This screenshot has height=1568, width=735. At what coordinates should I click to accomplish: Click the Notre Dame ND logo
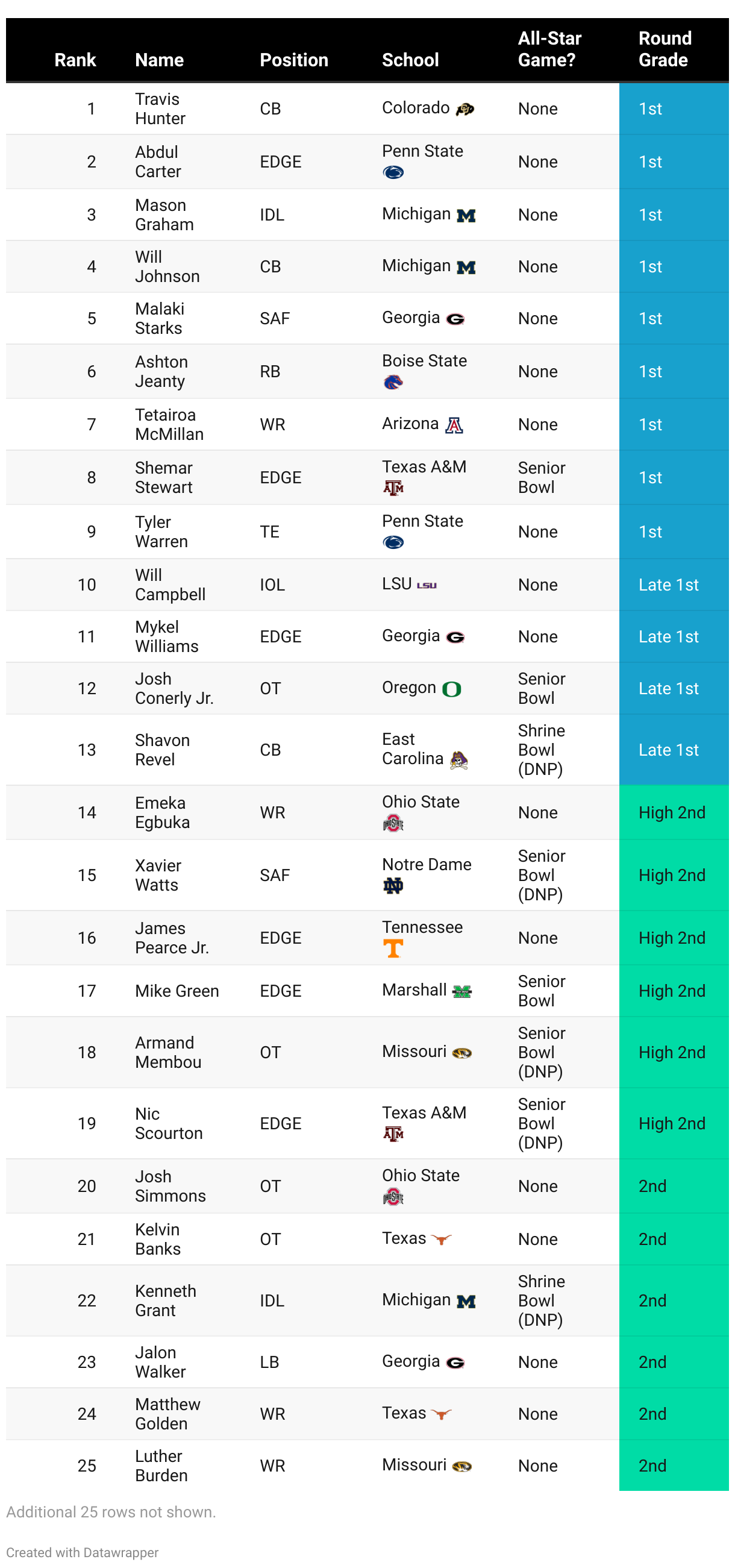coord(393,886)
